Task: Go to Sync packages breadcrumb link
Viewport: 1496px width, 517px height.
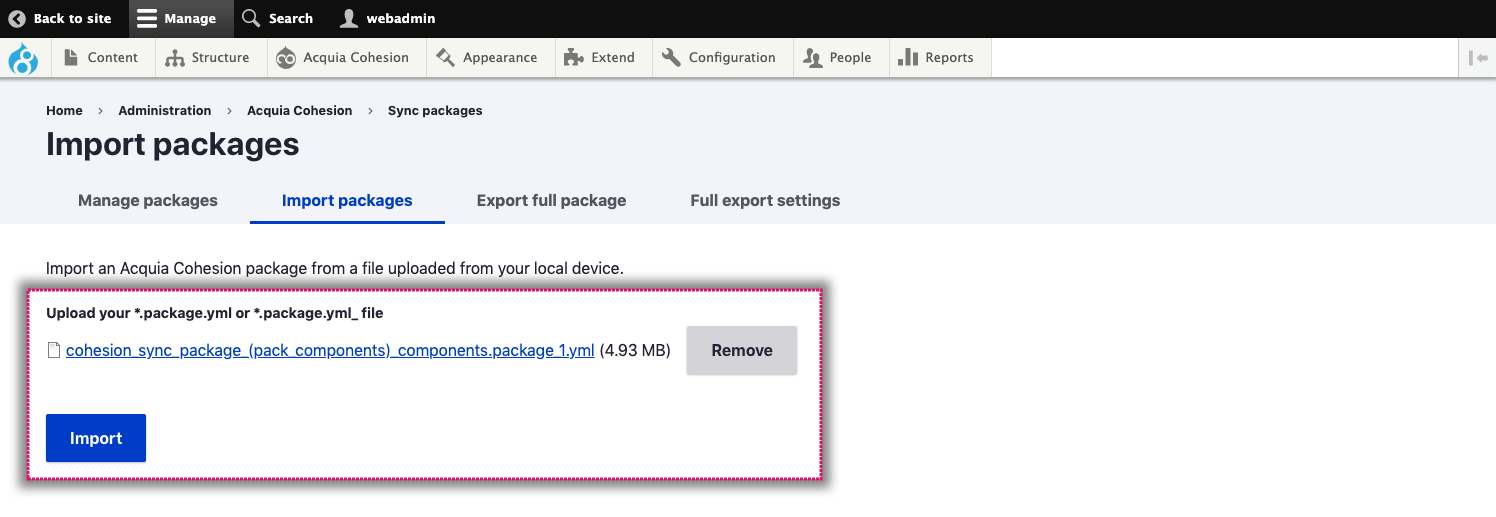Action: coord(435,111)
